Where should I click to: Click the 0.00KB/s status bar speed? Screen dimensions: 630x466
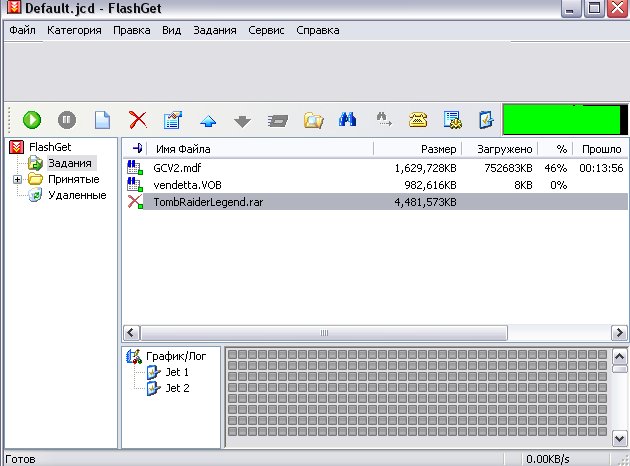coord(548,459)
